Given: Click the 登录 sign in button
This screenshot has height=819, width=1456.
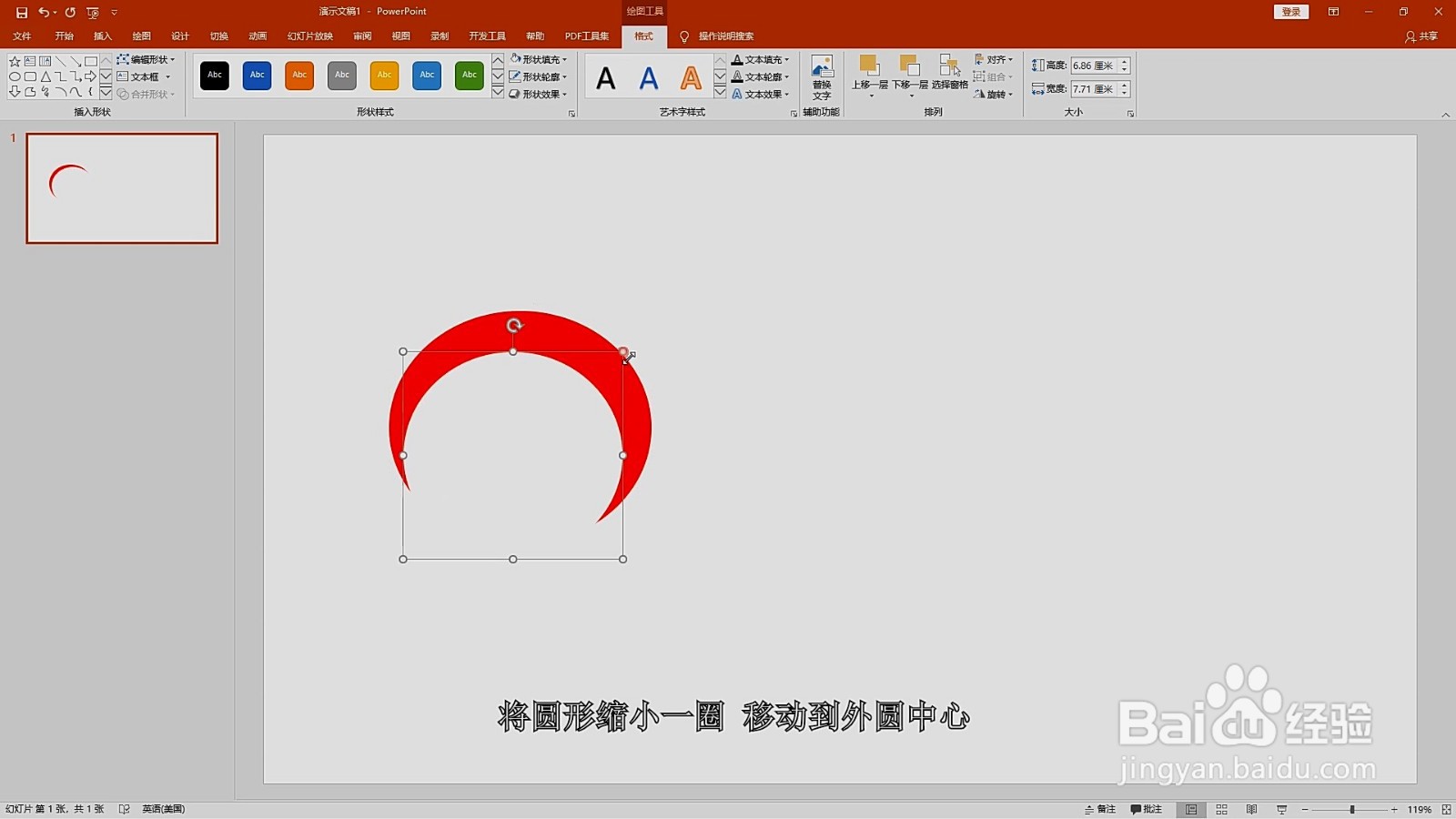Looking at the screenshot, I should pos(1291,12).
